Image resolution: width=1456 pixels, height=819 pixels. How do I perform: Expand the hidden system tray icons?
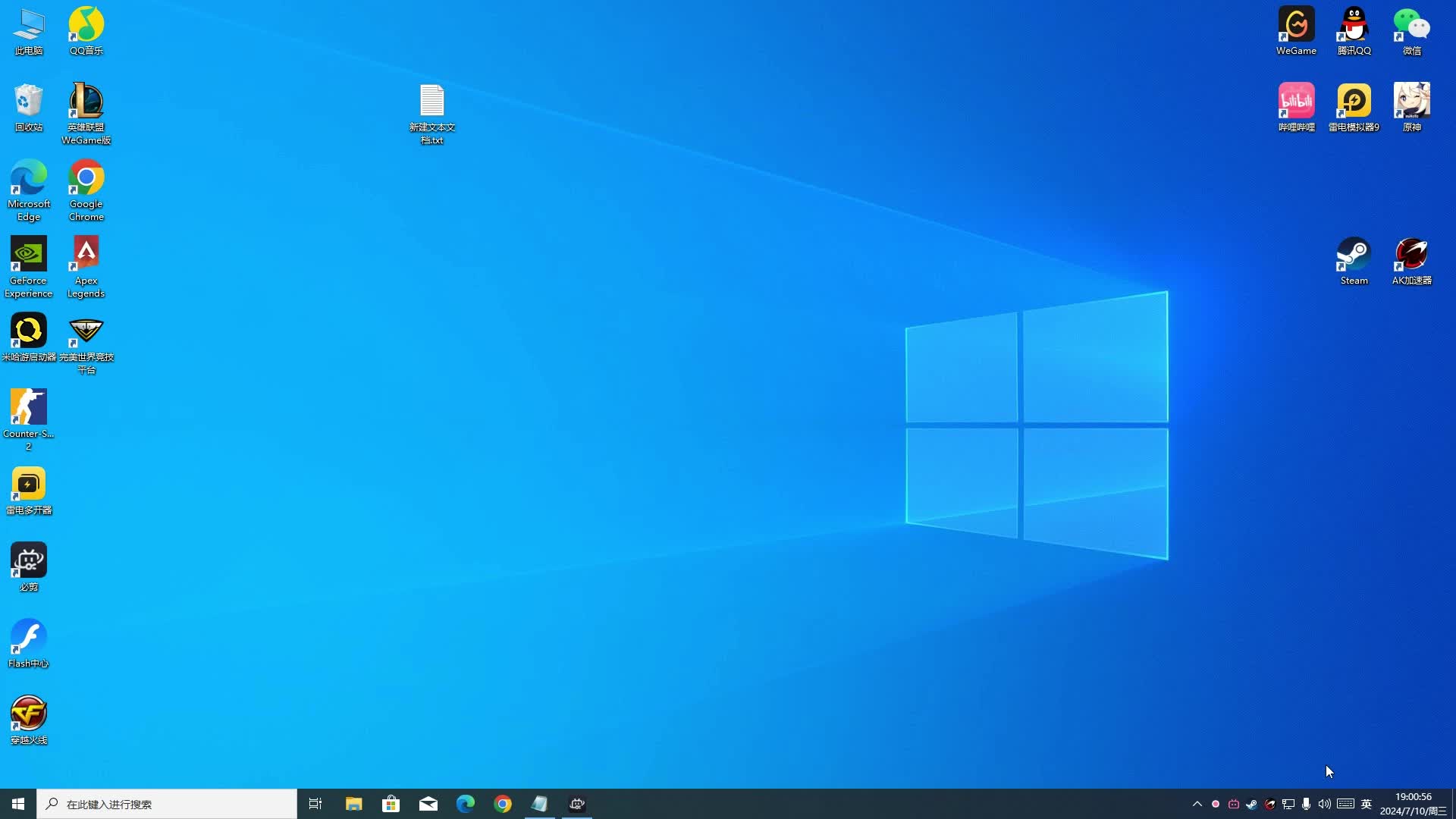(x=1197, y=804)
